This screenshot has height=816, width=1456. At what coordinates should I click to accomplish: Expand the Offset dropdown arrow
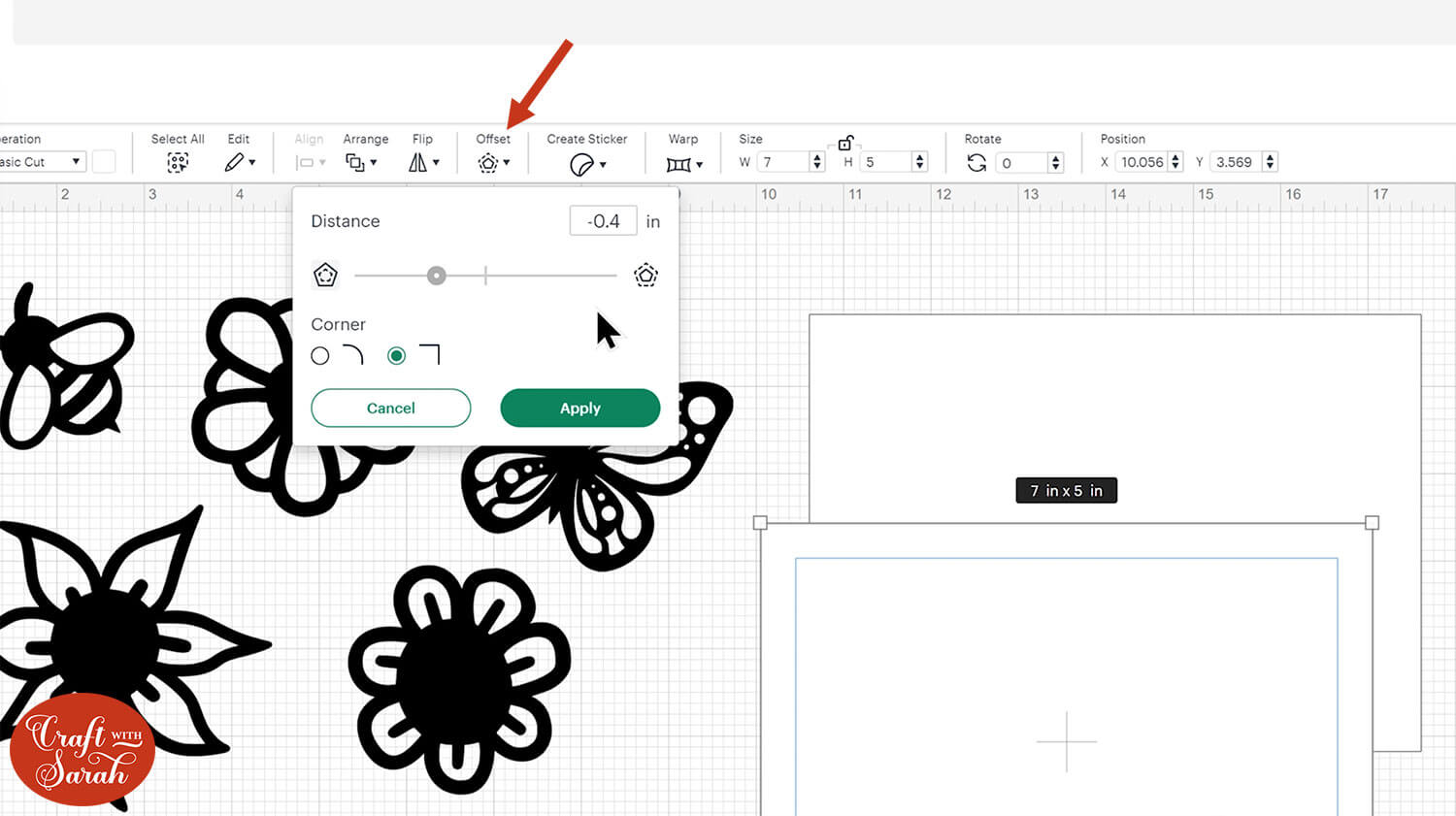[x=507, y=163]
